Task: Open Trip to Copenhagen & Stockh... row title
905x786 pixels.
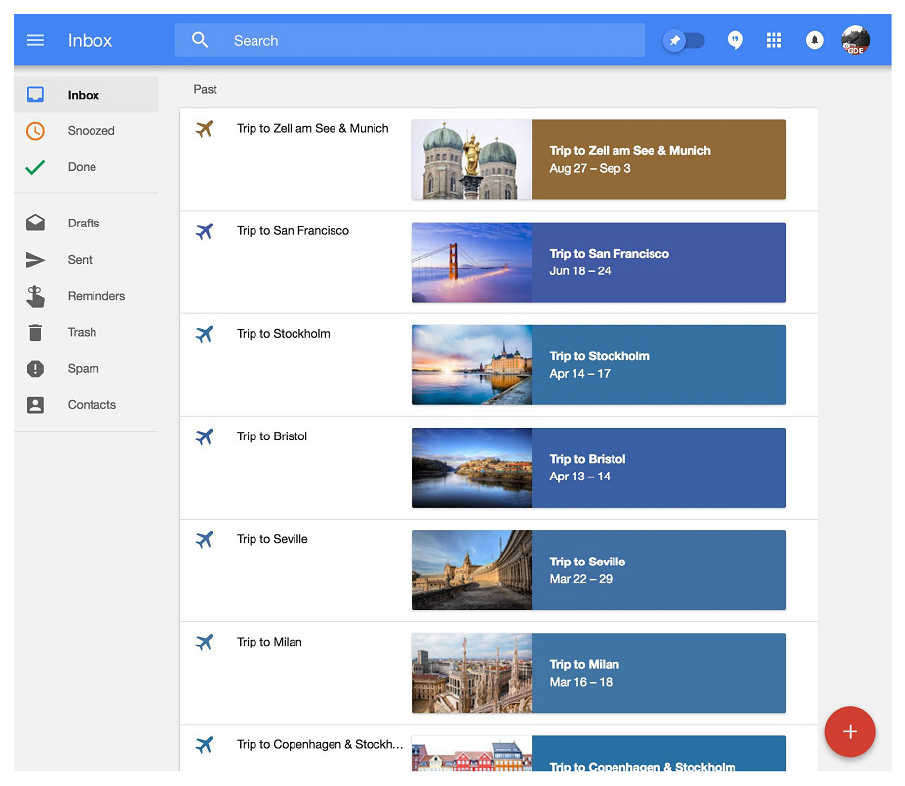Action: tap(320, 744)
